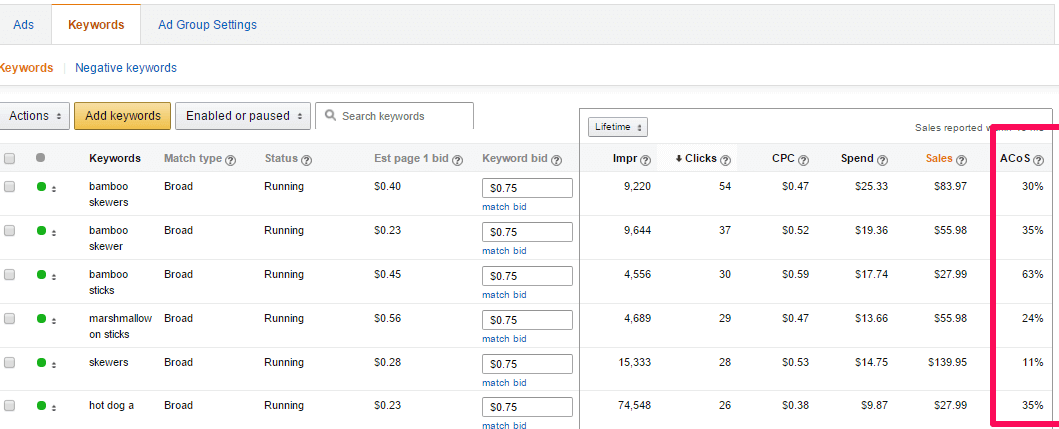The width and height of the screenshot is (1059, 429).
Task: Select the checkbox for skewers keyword row
Action: click(10, 363)
